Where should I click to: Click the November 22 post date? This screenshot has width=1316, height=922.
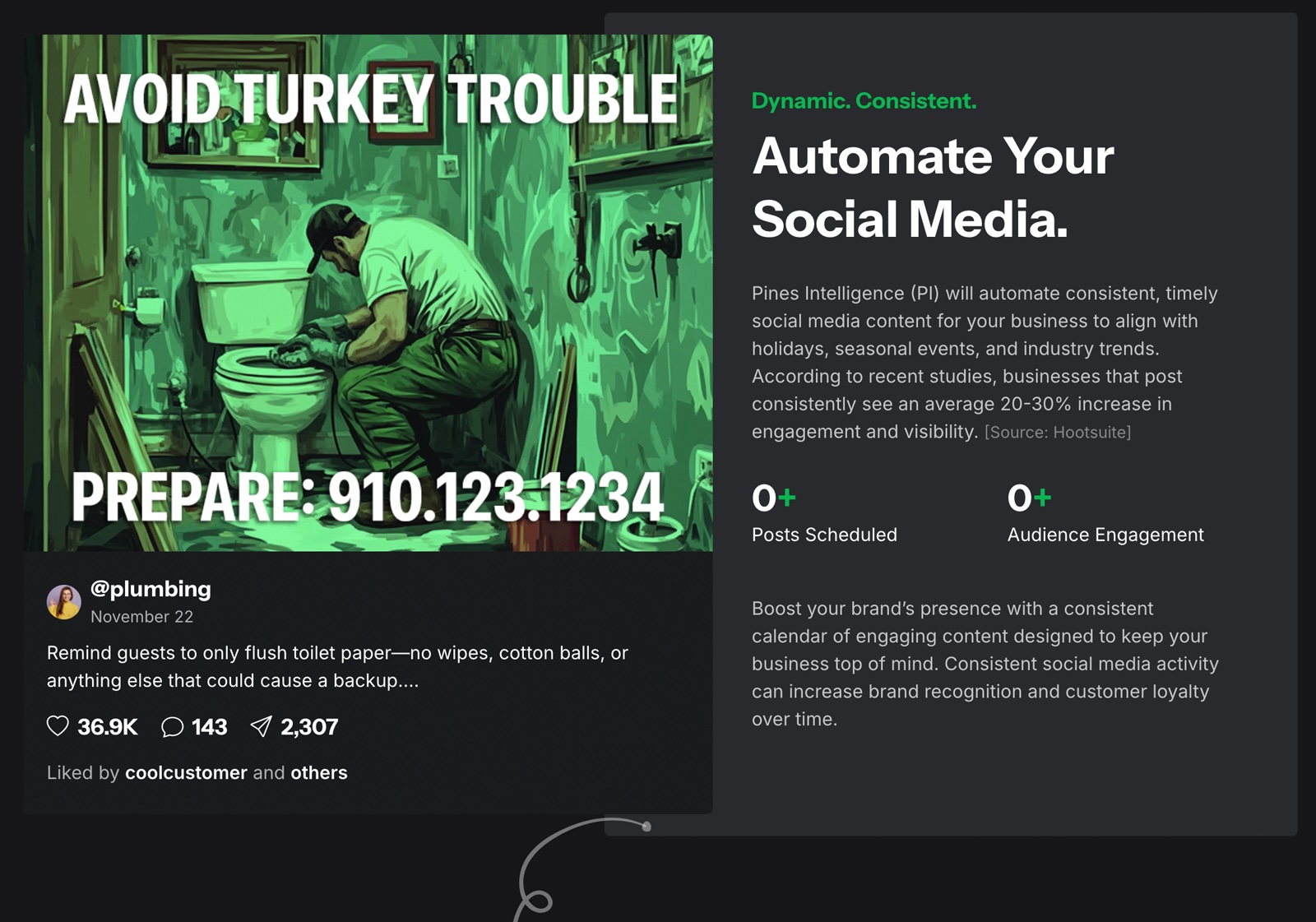click(x=141, y=617)
